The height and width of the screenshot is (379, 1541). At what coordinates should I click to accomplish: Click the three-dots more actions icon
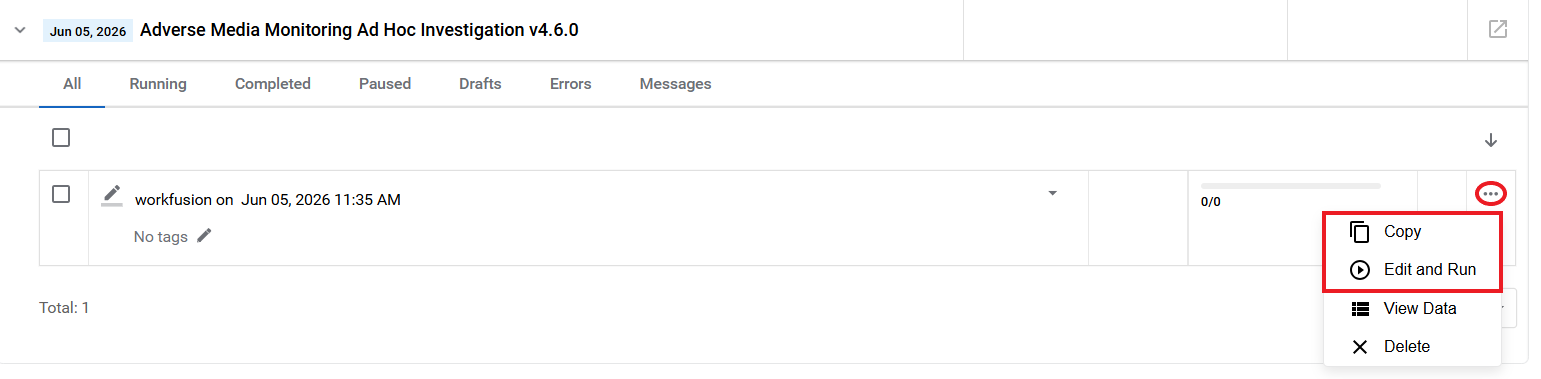click(x=1490, y=194)
